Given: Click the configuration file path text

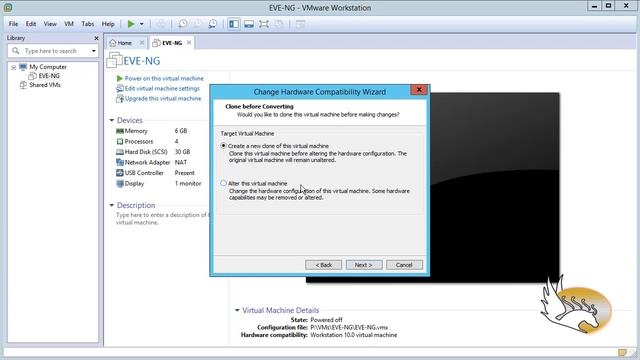Looking at the screenshot, I should point(349,327).
